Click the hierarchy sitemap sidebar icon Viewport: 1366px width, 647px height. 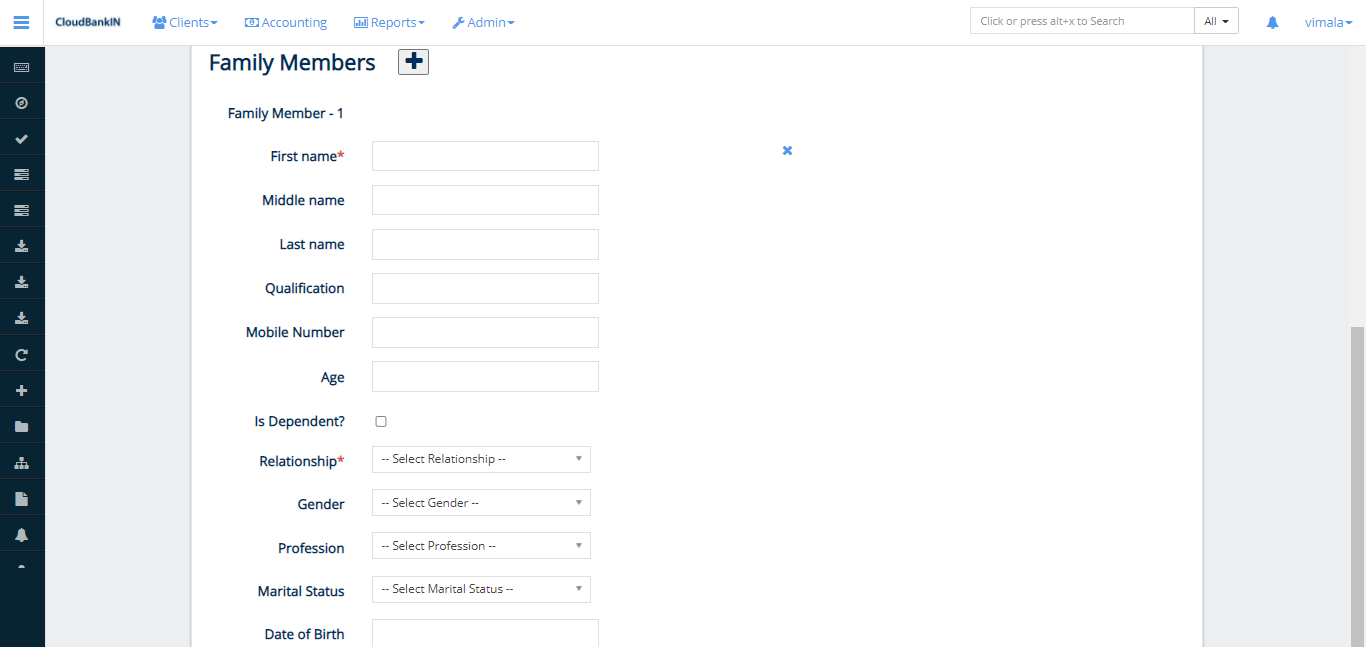pyautogui.click(x=21, y=463)
